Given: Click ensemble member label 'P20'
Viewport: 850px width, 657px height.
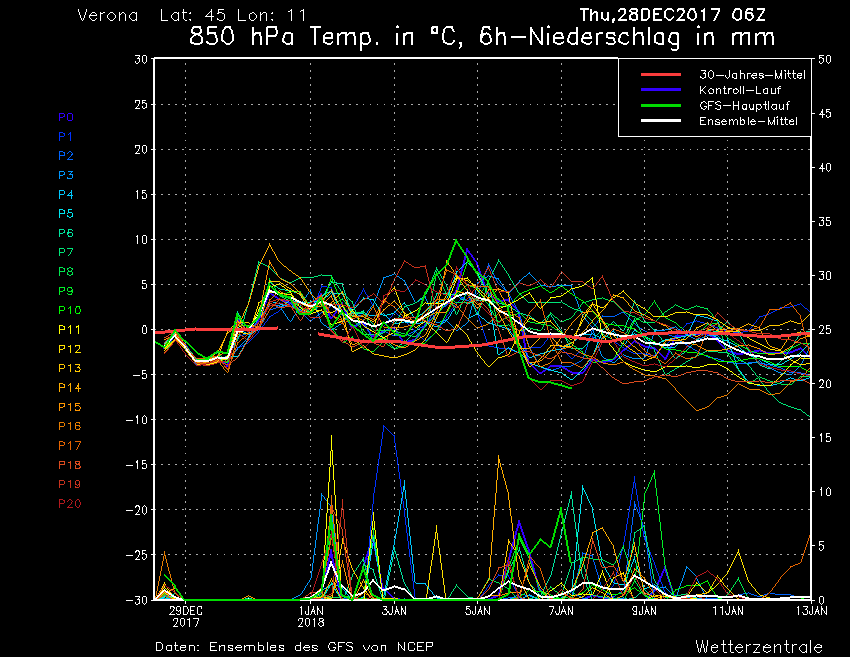Looking at the screenshot, I should click(x=70, y=504).
